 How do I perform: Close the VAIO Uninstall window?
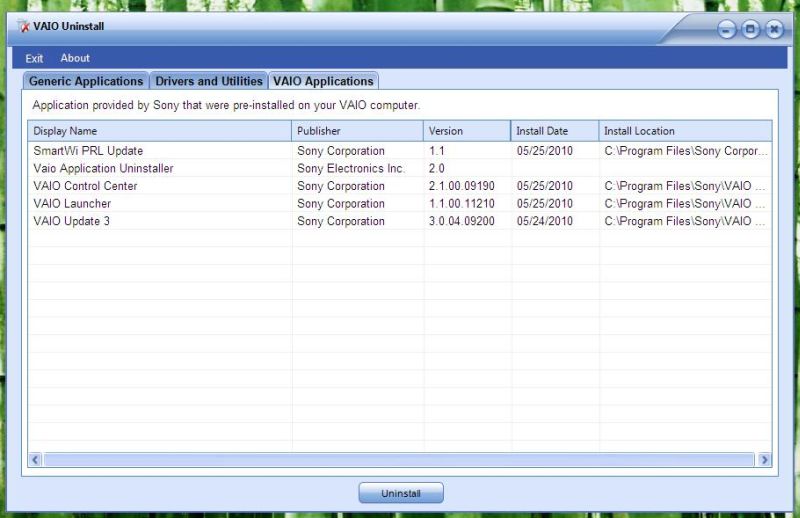pyautogui.click(x=774, y=30)
